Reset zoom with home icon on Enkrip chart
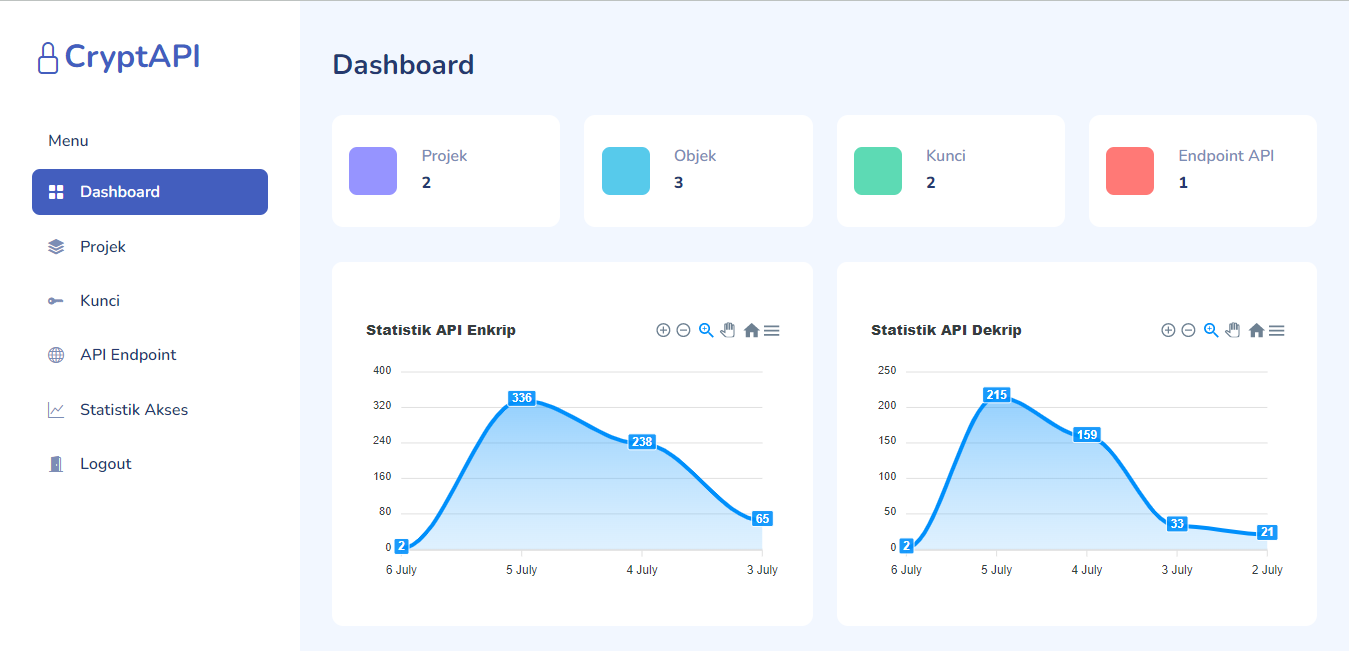This screenshot has width=1349, height=651. pyautogui.click(x=751, y=330)
